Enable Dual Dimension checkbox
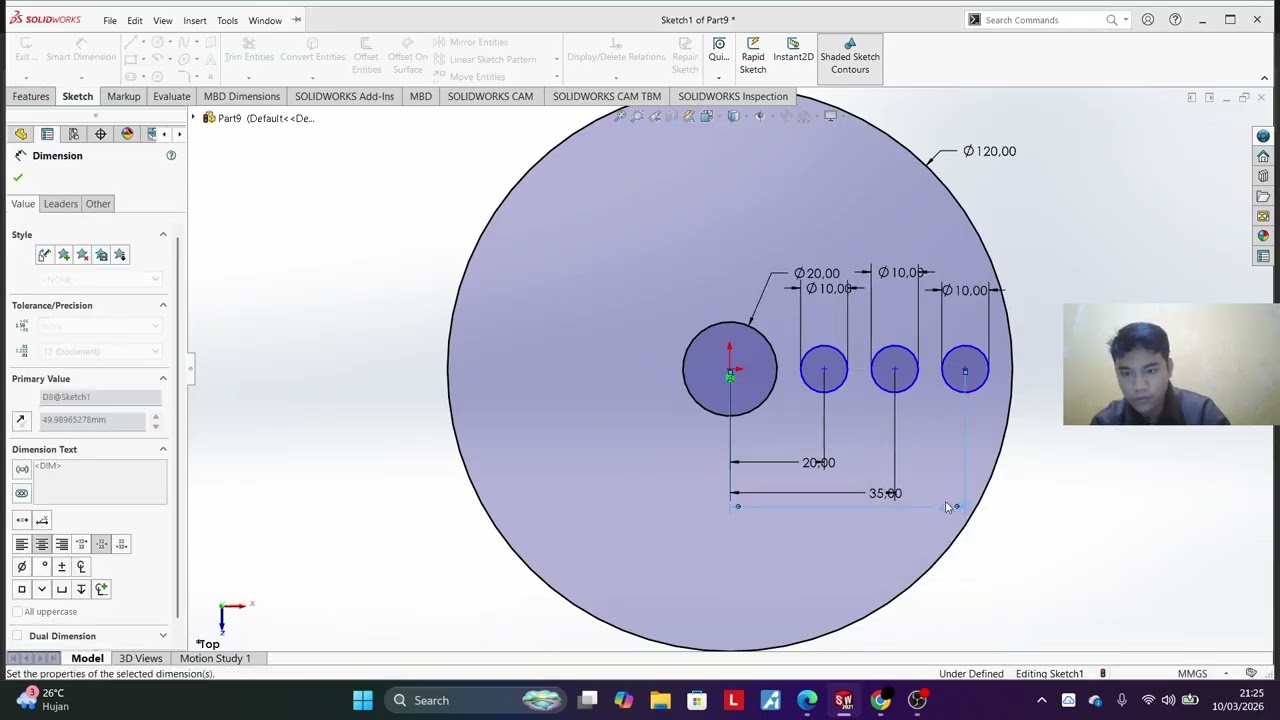The width and height of the screenshot is (1280, 720). (x=17, y=636)
